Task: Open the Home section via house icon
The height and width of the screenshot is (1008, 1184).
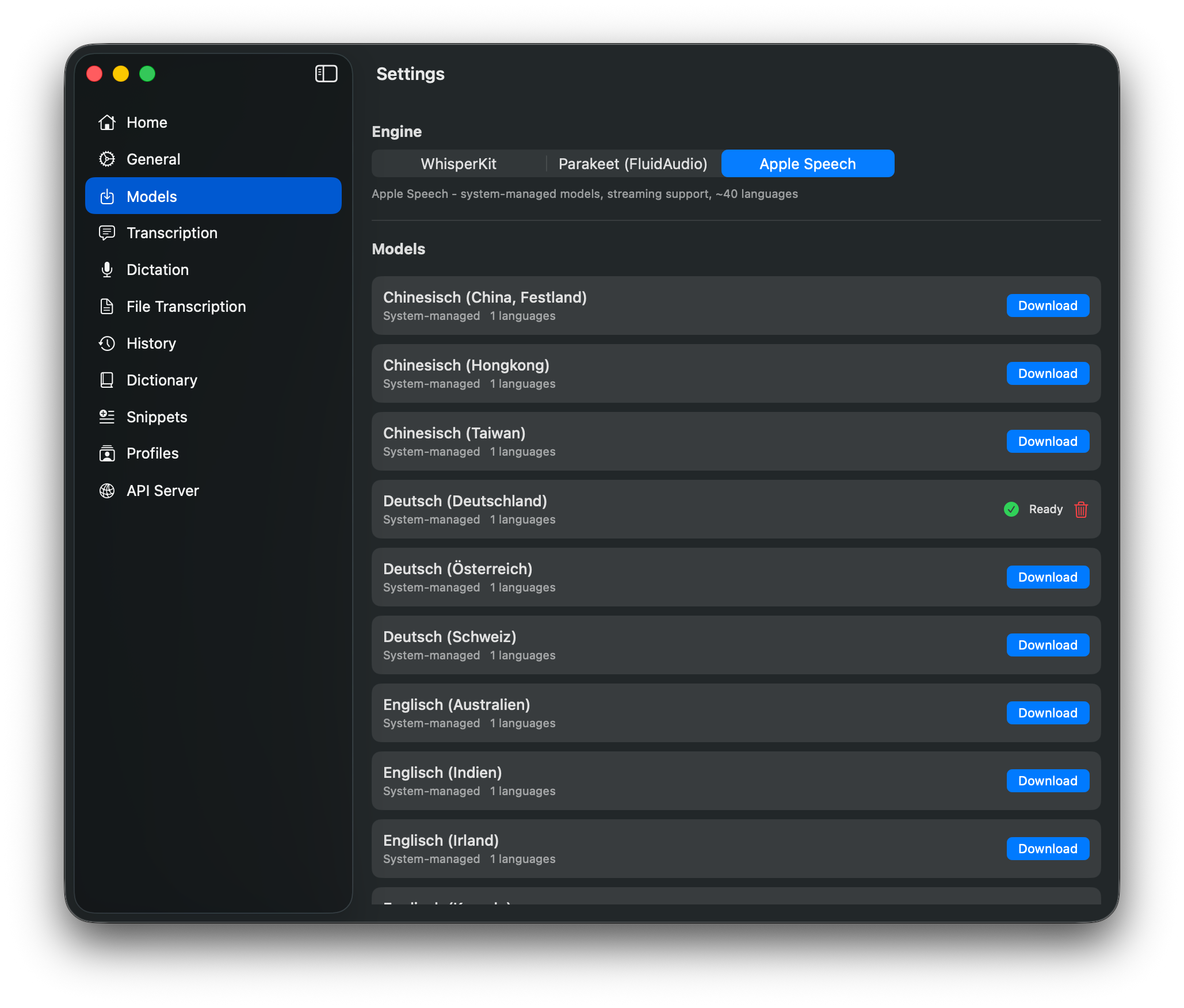Action: (x=107, y=122)
